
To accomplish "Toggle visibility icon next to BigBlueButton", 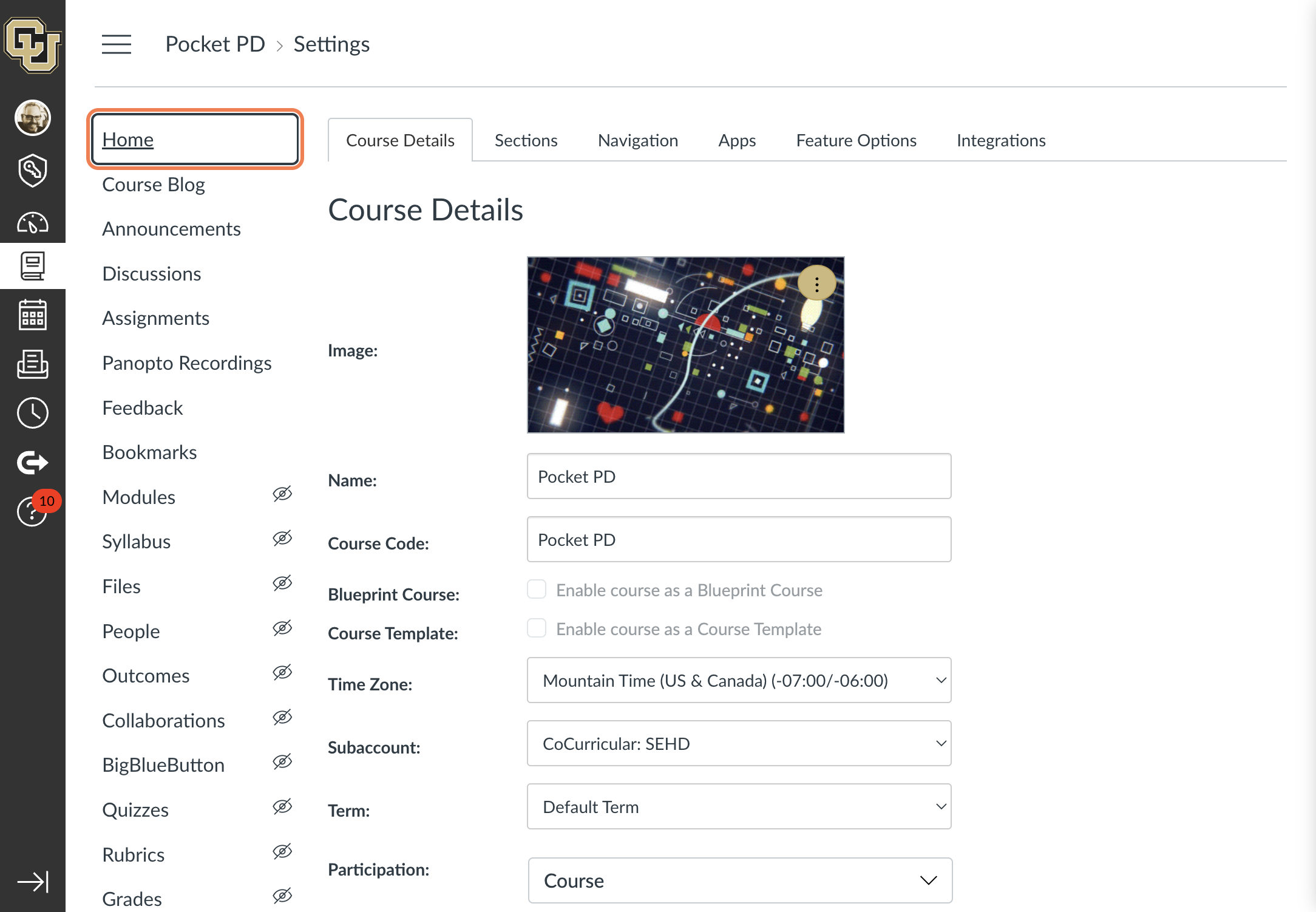I will (x=282, y=762).
